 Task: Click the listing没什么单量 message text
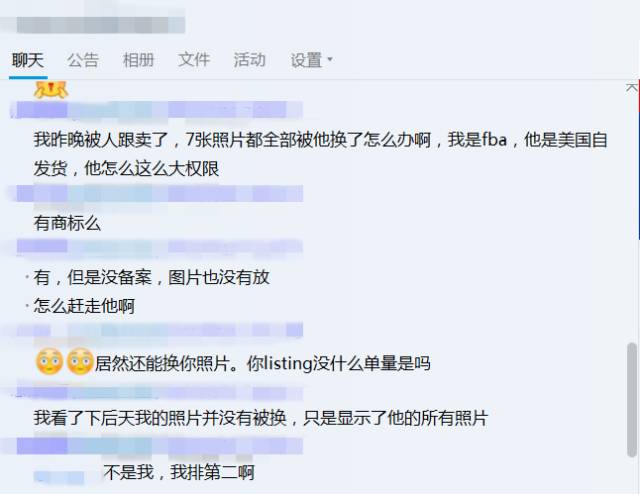pos(262,363)
